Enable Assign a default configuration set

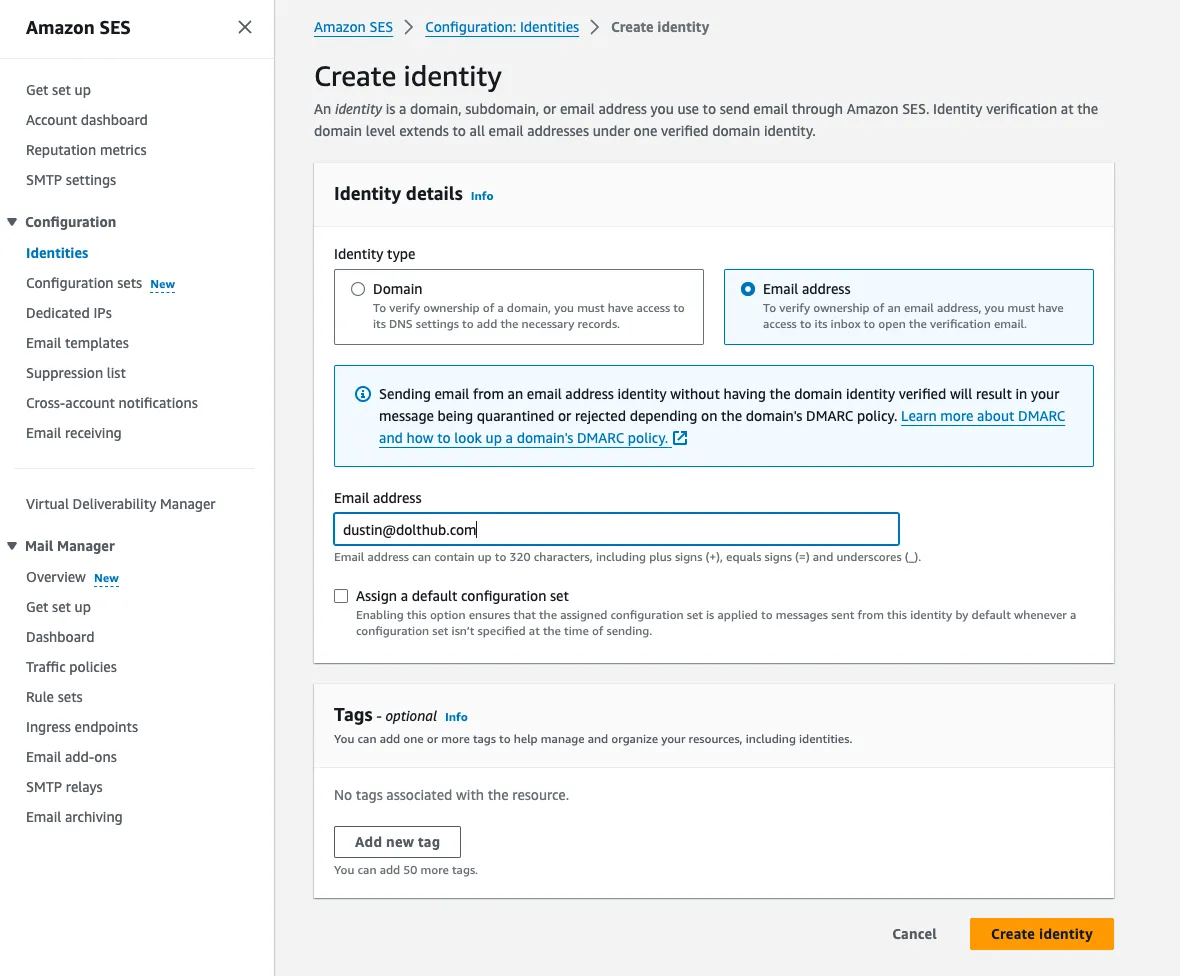click(341, 595)
